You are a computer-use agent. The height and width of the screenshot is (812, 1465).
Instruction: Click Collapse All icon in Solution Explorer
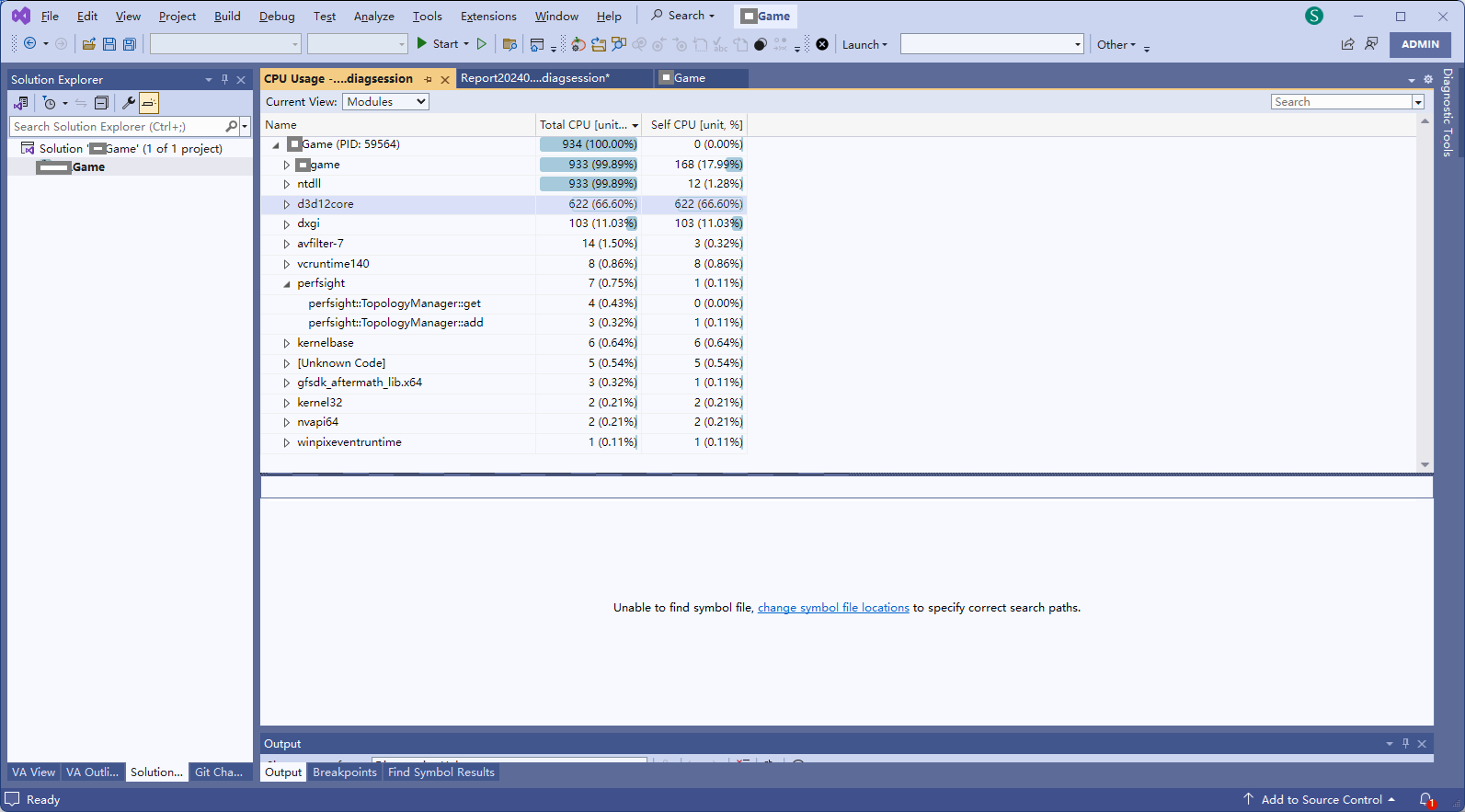coord(102,103)
